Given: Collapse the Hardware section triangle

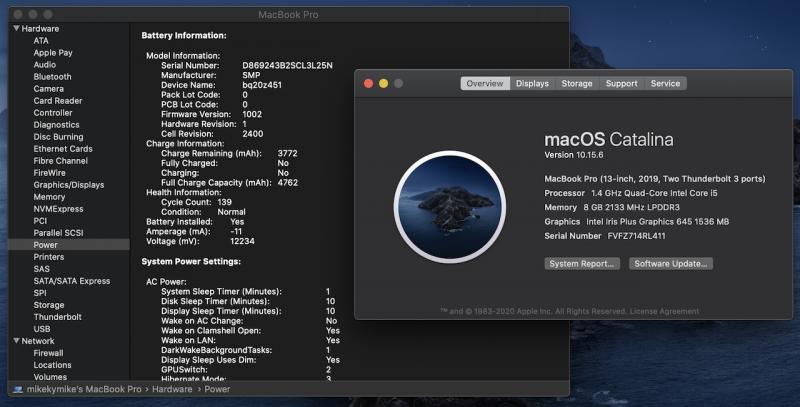Looking at the screenshot, I should pos(16,29).
